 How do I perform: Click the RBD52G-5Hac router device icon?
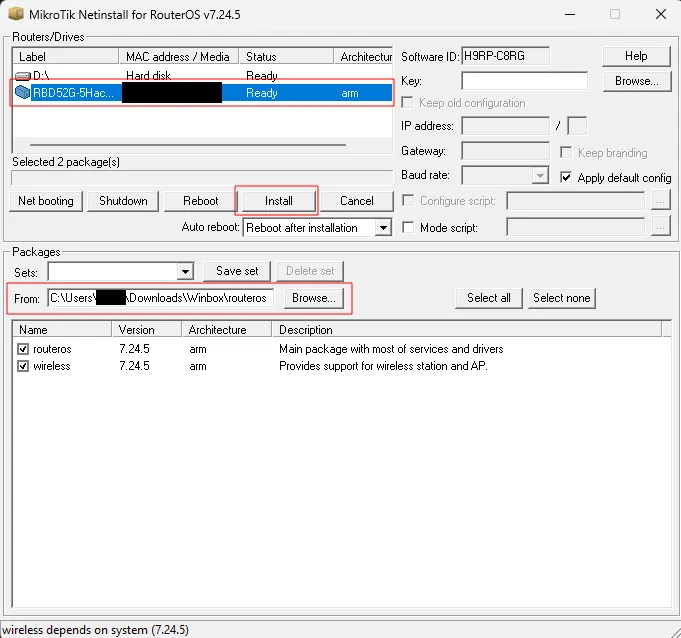23,93
